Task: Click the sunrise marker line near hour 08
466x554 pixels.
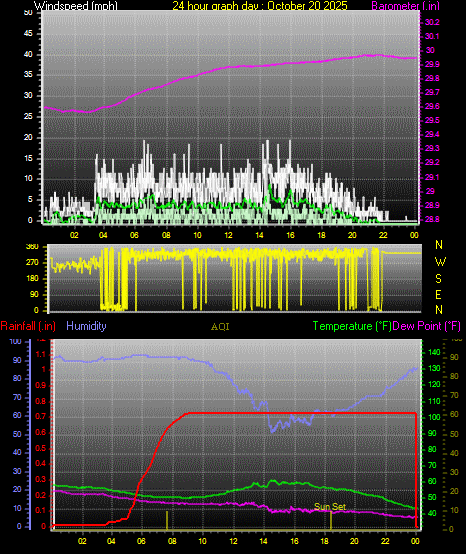Action: click(x=167, y=520)
